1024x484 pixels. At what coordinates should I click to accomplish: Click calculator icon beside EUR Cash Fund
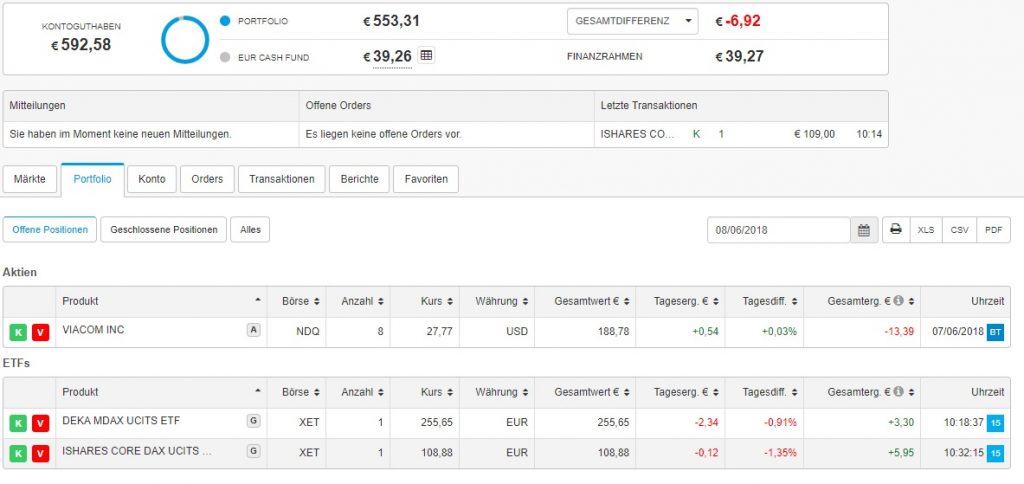[x=427, y=56]
